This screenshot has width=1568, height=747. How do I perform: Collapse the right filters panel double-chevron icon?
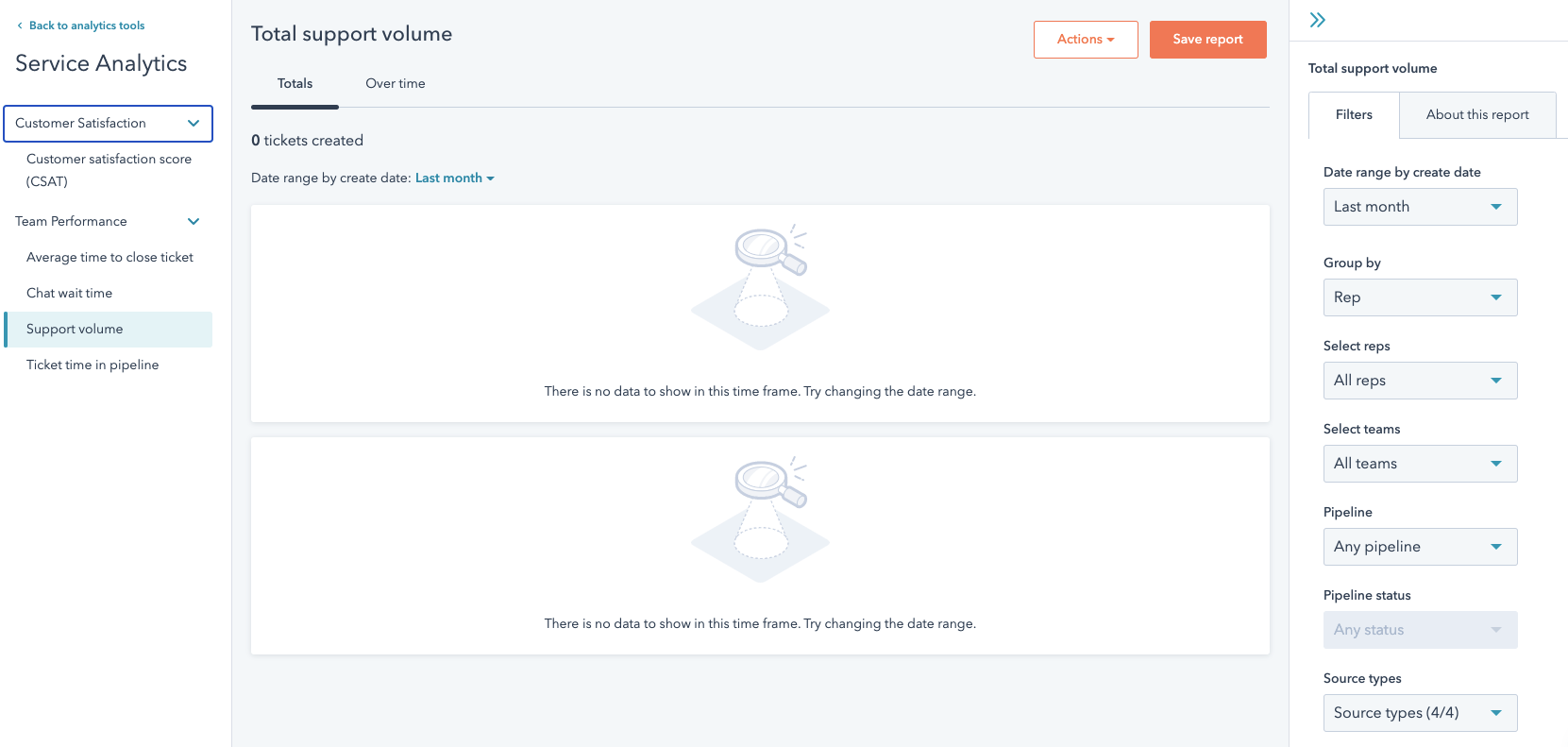point(1318,20)
